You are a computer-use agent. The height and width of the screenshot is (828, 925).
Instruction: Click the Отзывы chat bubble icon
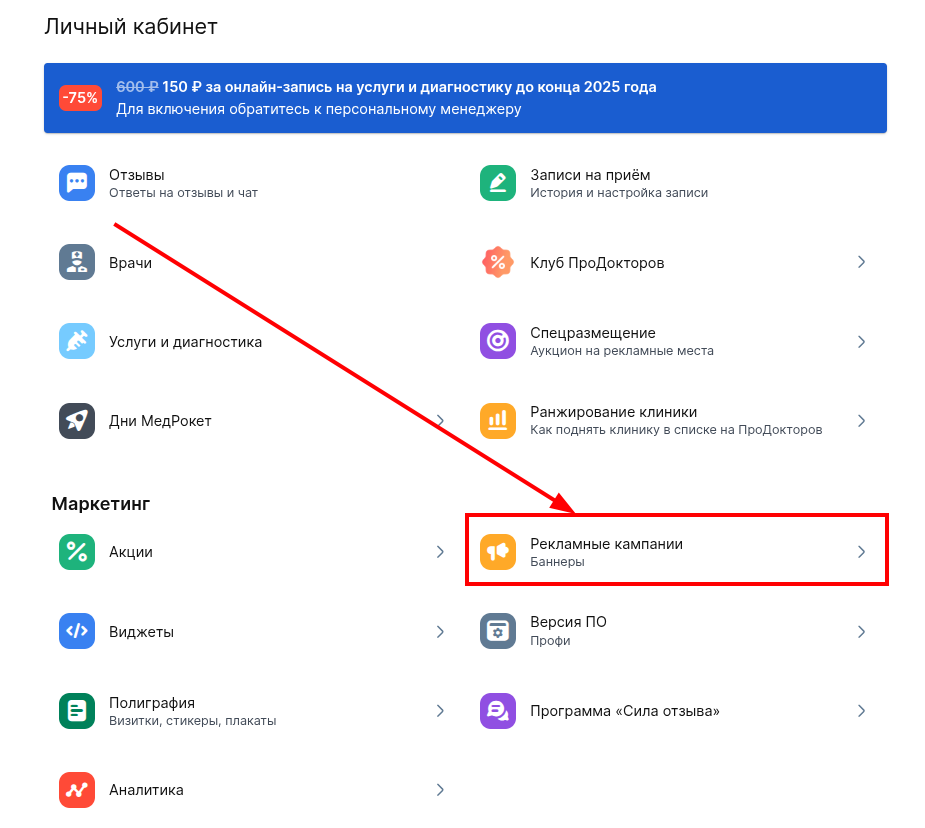77,183
